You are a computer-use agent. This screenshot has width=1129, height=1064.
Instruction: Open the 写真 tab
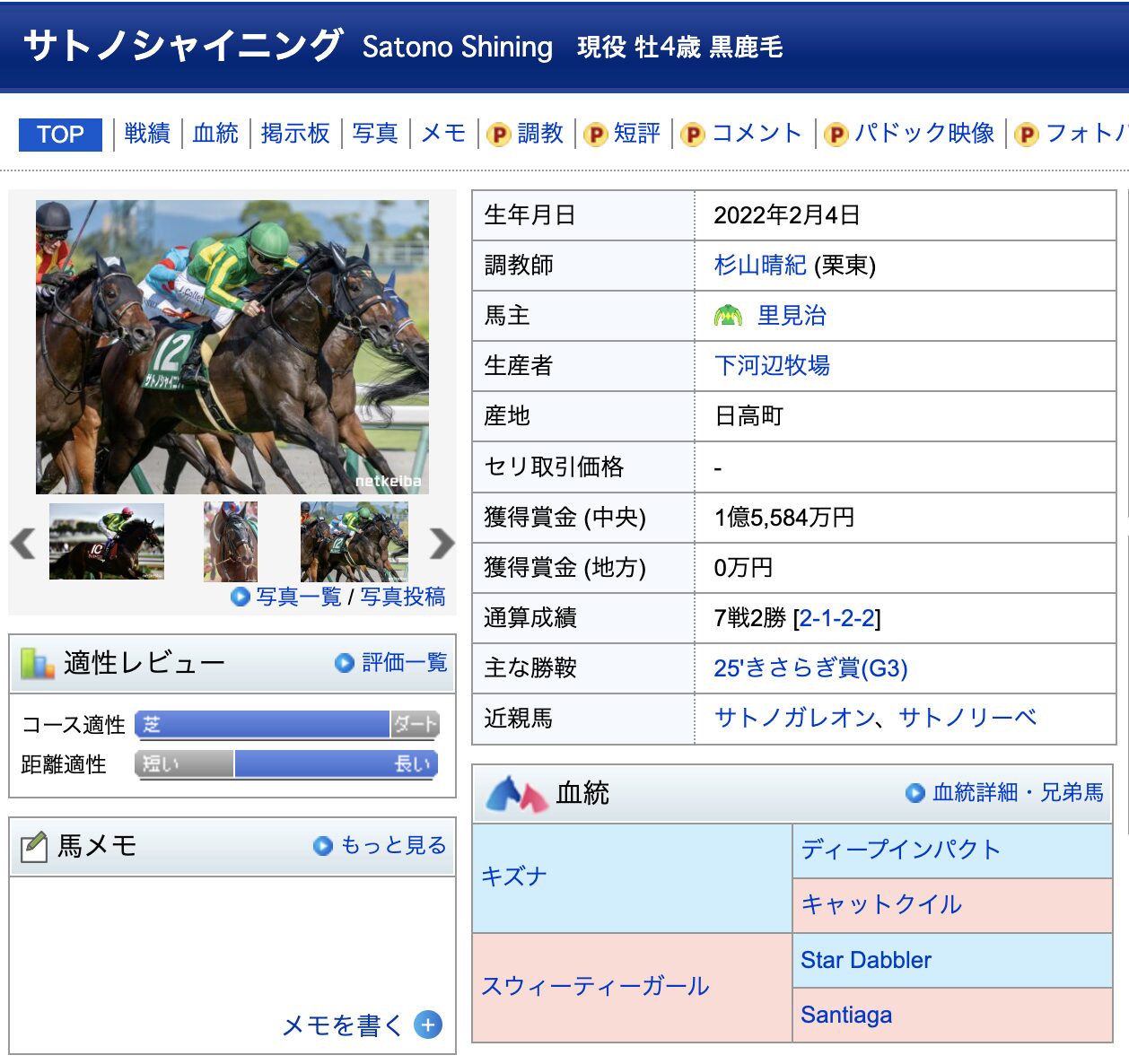tap(375, 134)
